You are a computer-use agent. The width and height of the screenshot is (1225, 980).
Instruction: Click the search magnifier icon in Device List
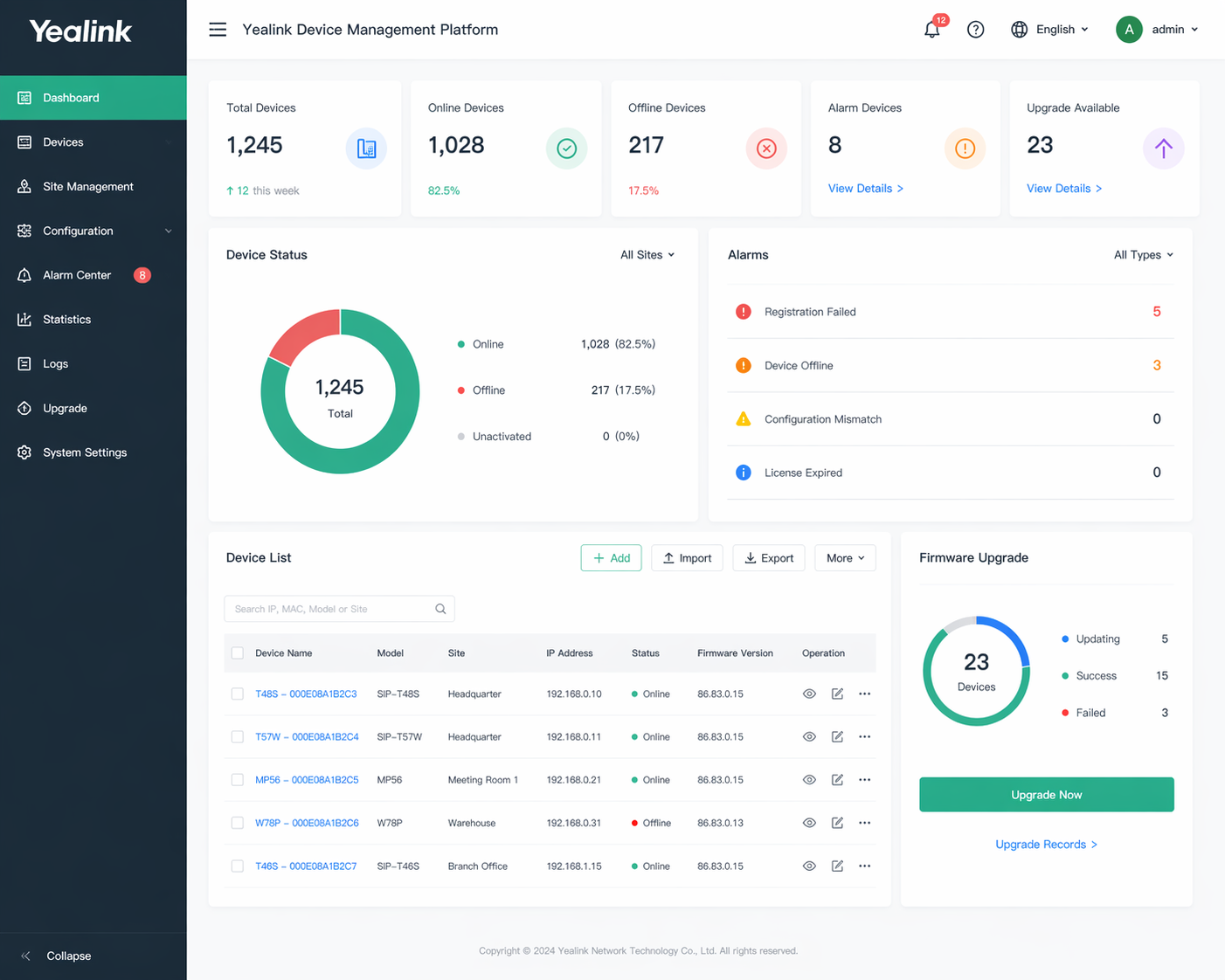[x=440, y=609]
